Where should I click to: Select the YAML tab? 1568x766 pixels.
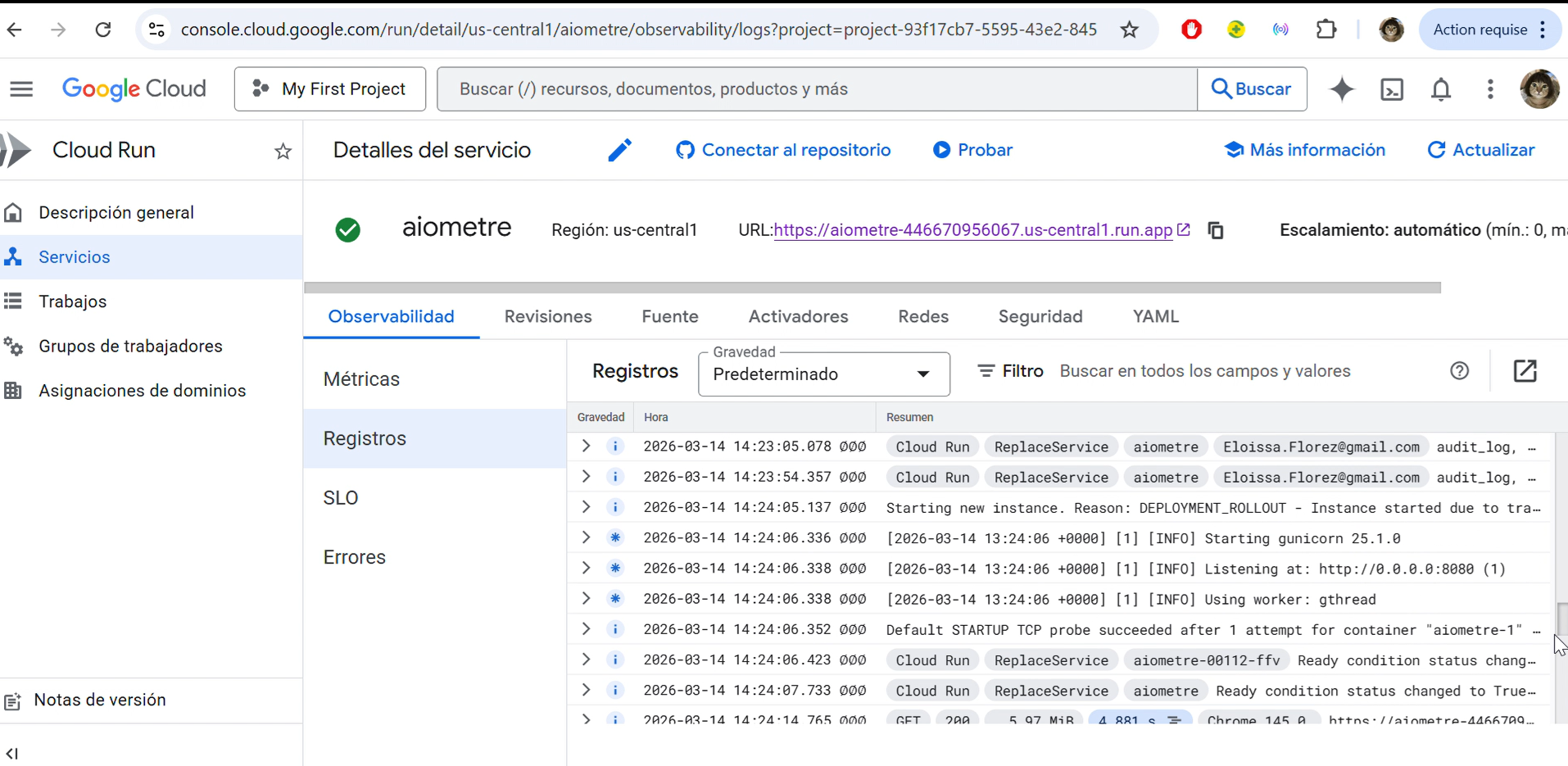coord(1156,317)
